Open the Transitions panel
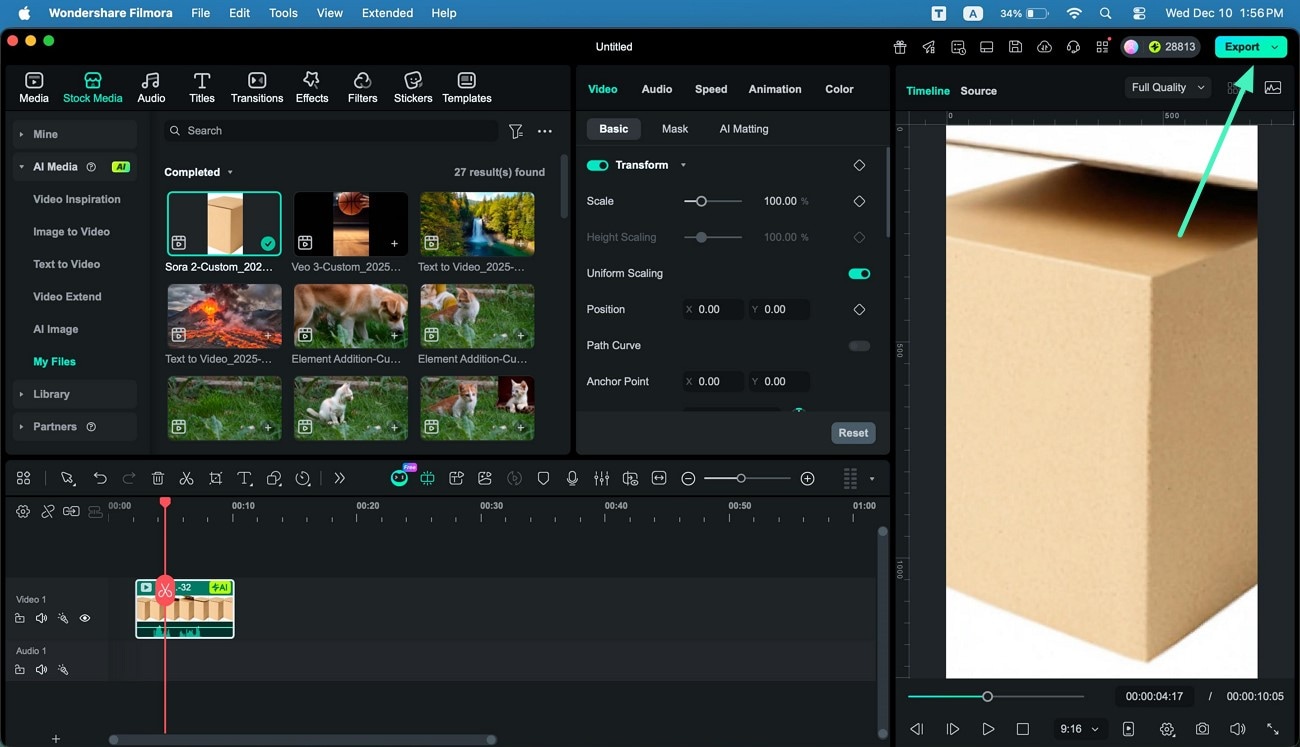This screenshot has height=747, width=1300. pyautogui.click(x=256, y=86)
